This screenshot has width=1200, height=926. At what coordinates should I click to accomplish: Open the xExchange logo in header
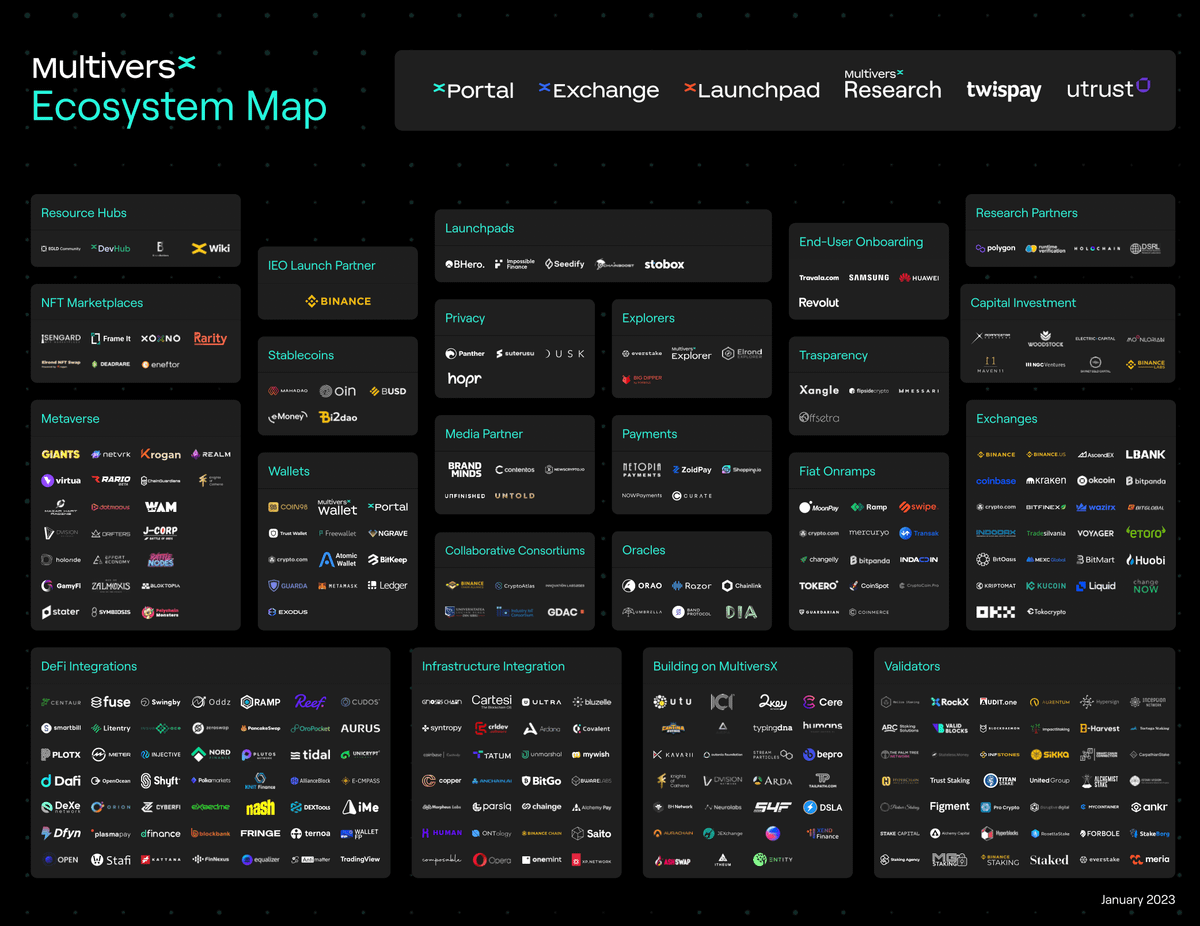pos(598,90)
